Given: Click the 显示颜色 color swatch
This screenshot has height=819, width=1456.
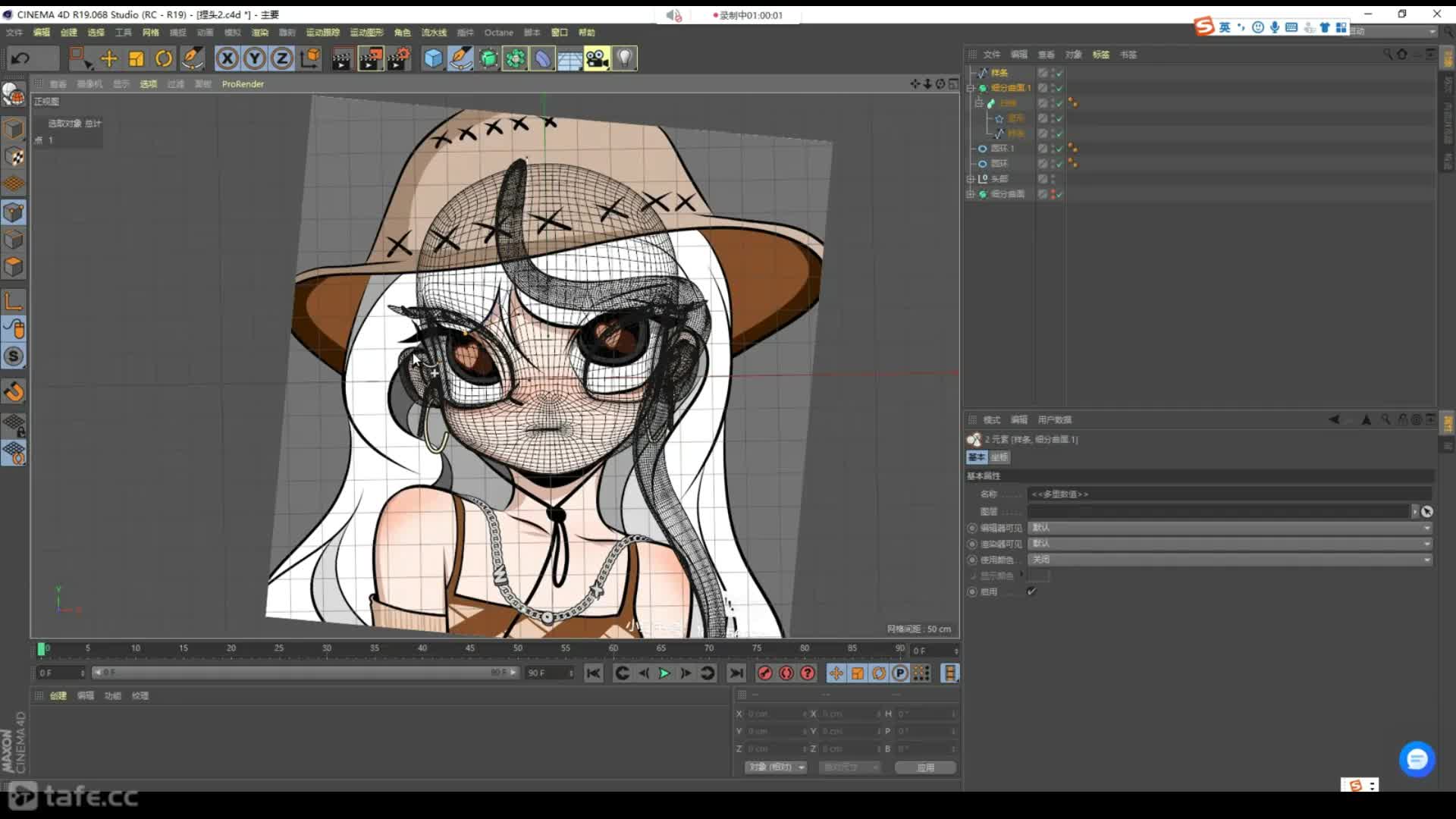Looking at the screenshot, I should pos(1038,576).
